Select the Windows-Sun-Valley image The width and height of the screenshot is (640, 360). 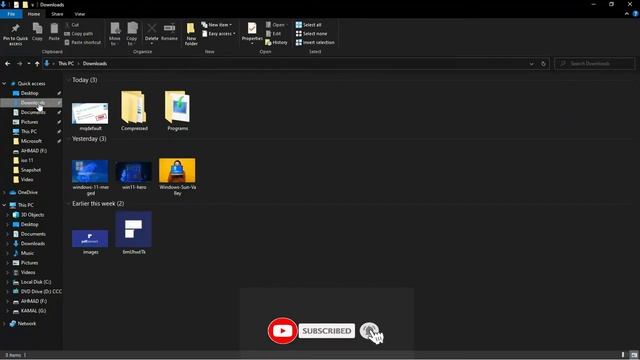pyautogui.click(x=178, y=176)
